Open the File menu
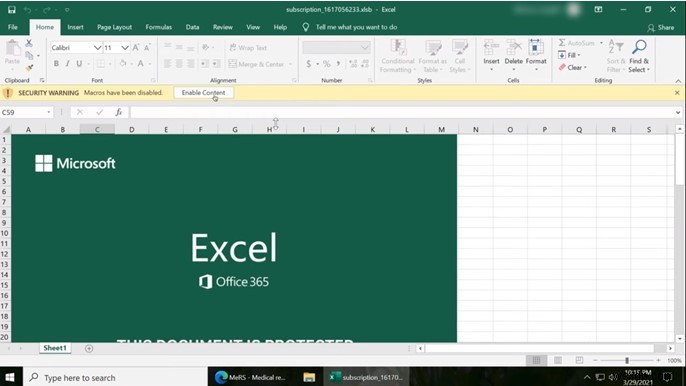This screenshot has width=686, height=386. pyautogui.click(x=13, y=27)
